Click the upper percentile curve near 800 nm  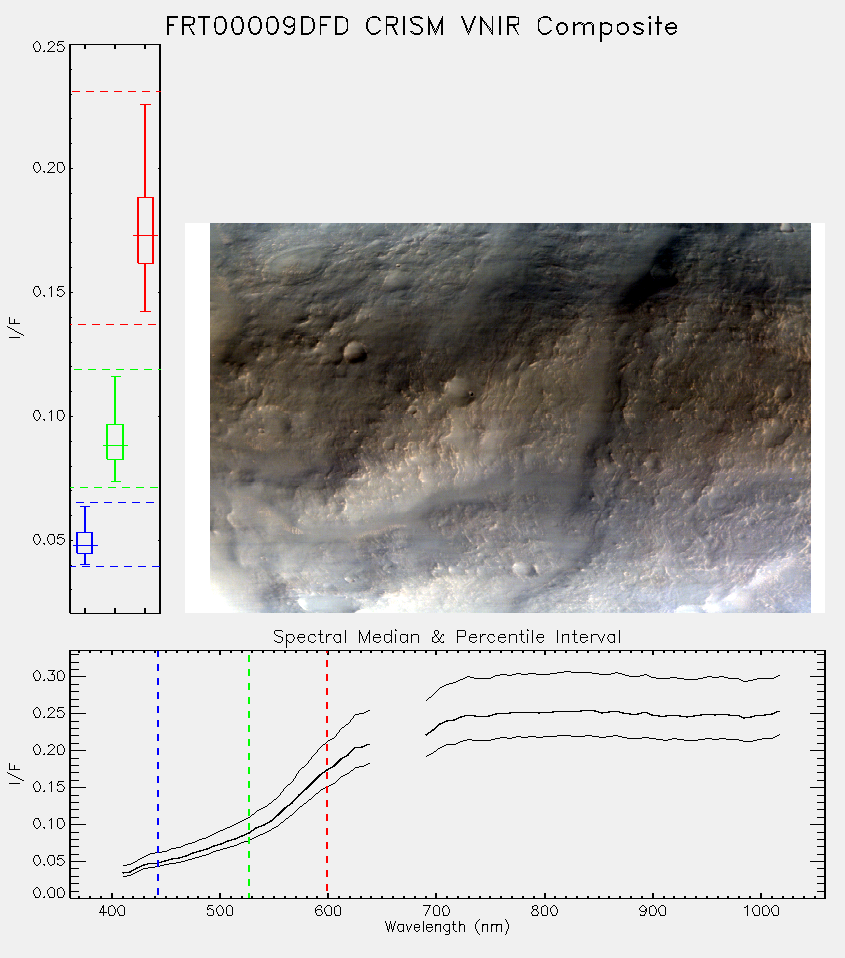(x=544, y=673)
